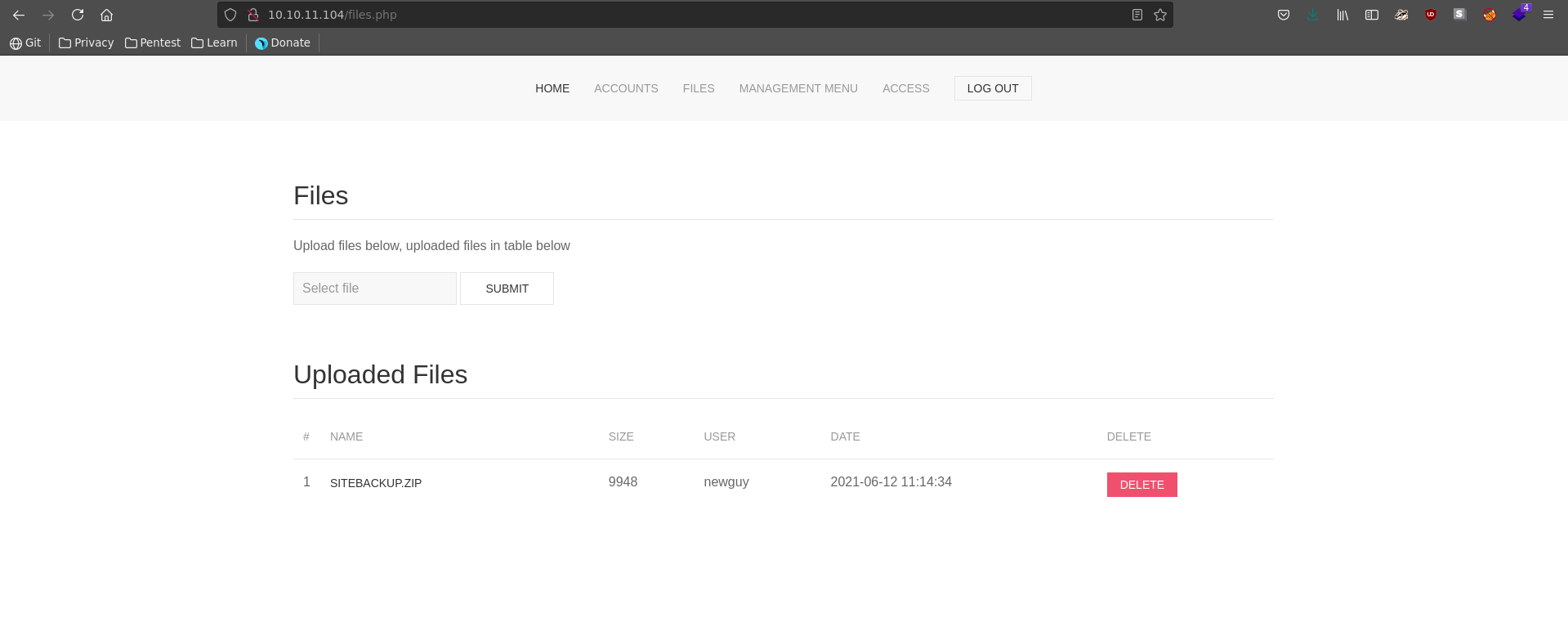
Task: Open the uBlock Origin extension
Action: click(1430, 15)
